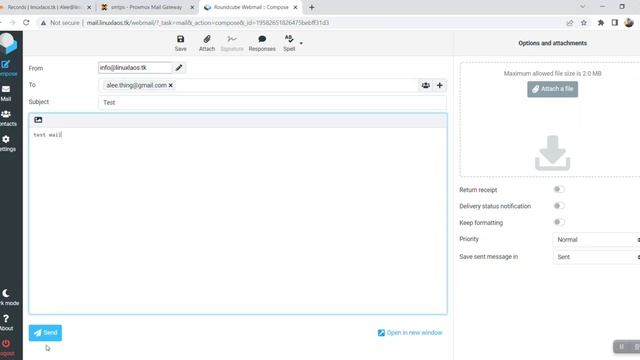Share this page from the address bar
Image resolution: width=640 pixels, height=360 pixels.
click(570, 23)
